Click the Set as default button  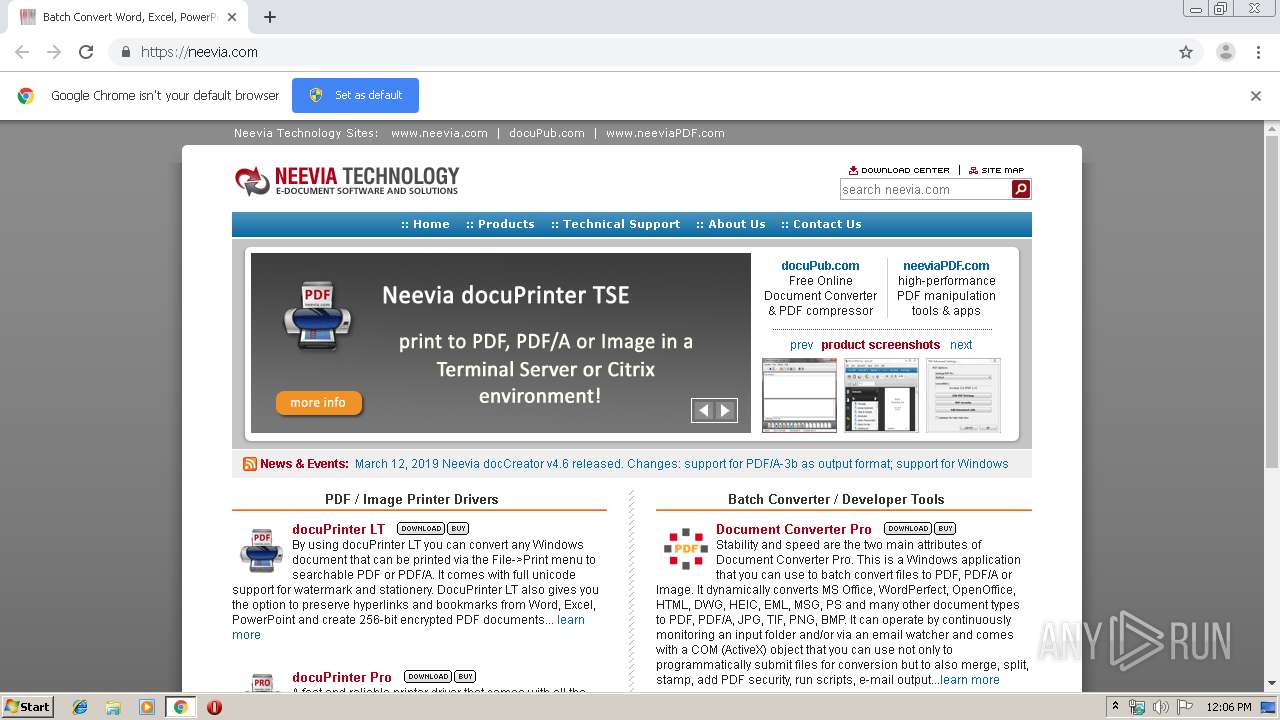coord(355,95)
